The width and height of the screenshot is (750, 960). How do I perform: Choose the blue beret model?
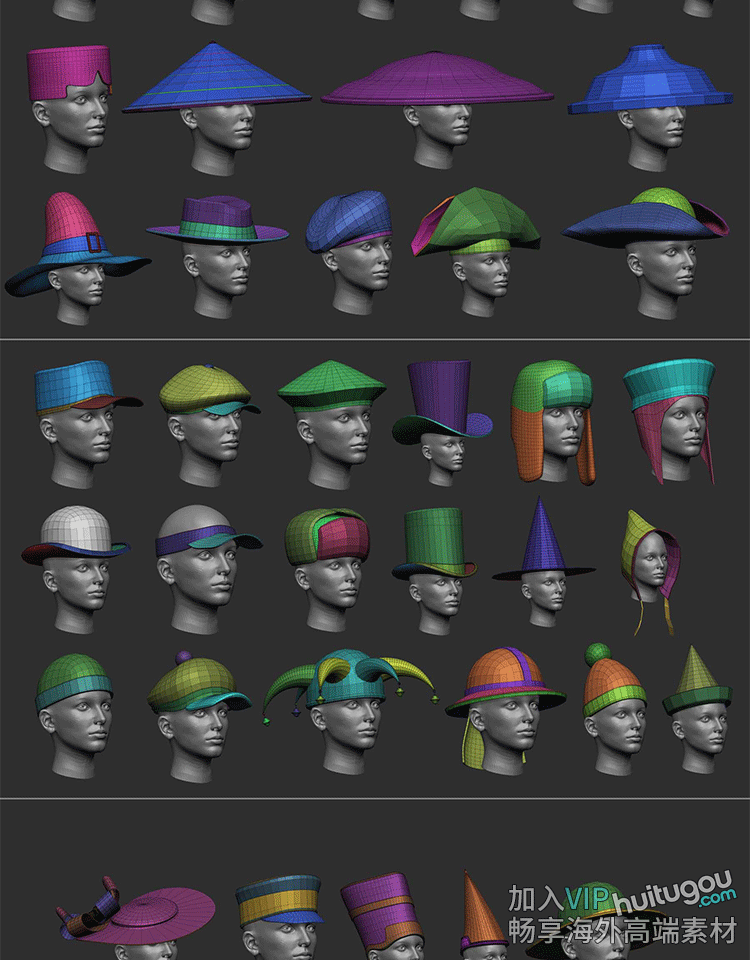(349, 221)
